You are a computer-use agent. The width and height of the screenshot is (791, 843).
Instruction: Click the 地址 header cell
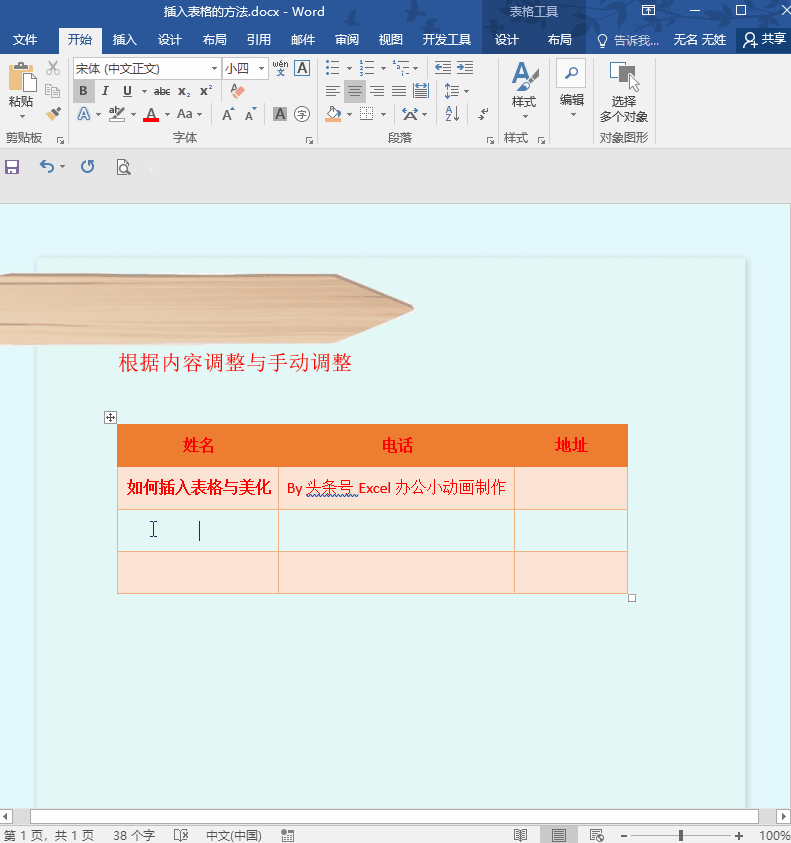click(x=571, y=445)
